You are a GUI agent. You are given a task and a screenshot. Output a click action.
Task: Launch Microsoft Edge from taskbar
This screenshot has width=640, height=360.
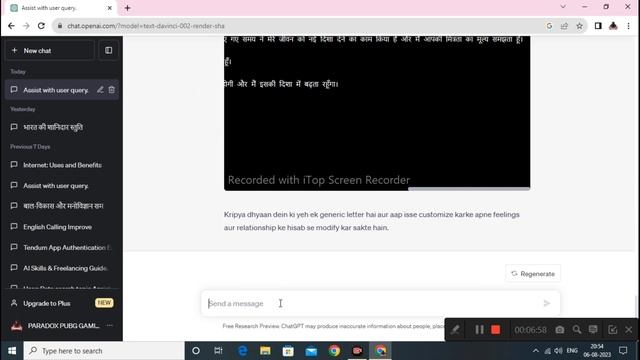pos(242,351)
